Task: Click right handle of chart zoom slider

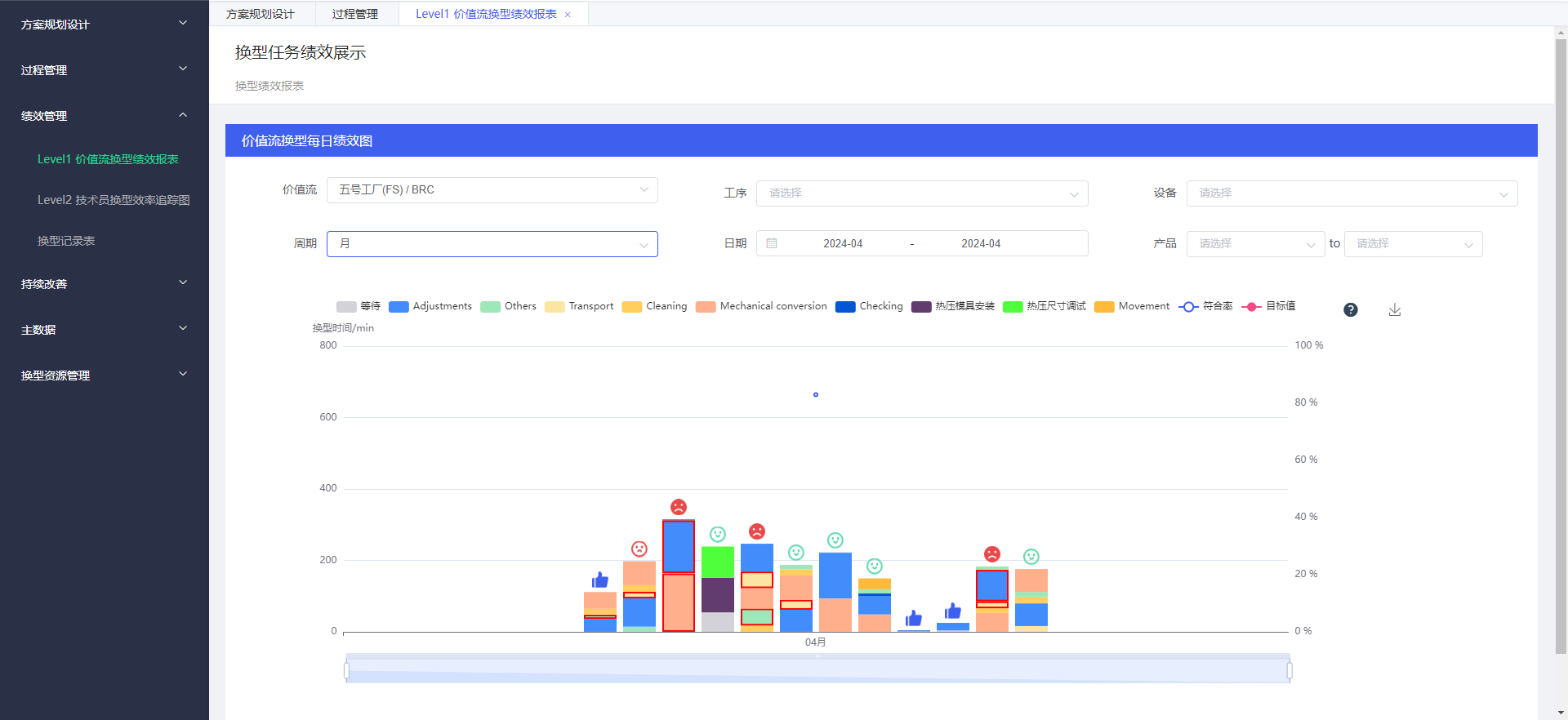Action: (x=1290, y=670)
